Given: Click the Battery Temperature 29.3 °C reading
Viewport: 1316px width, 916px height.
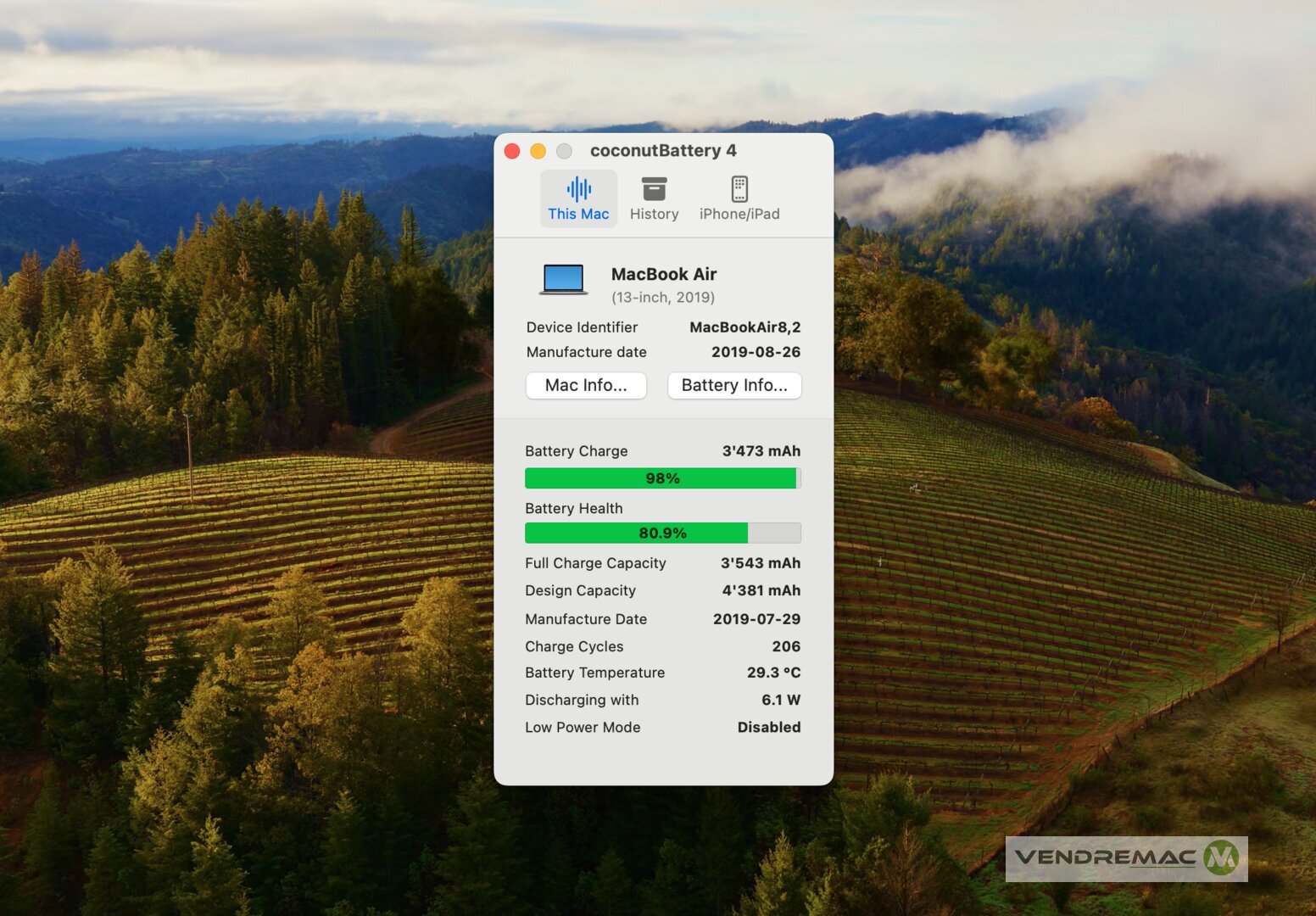Looking at the screenshot, I should [x=772, y=673].
